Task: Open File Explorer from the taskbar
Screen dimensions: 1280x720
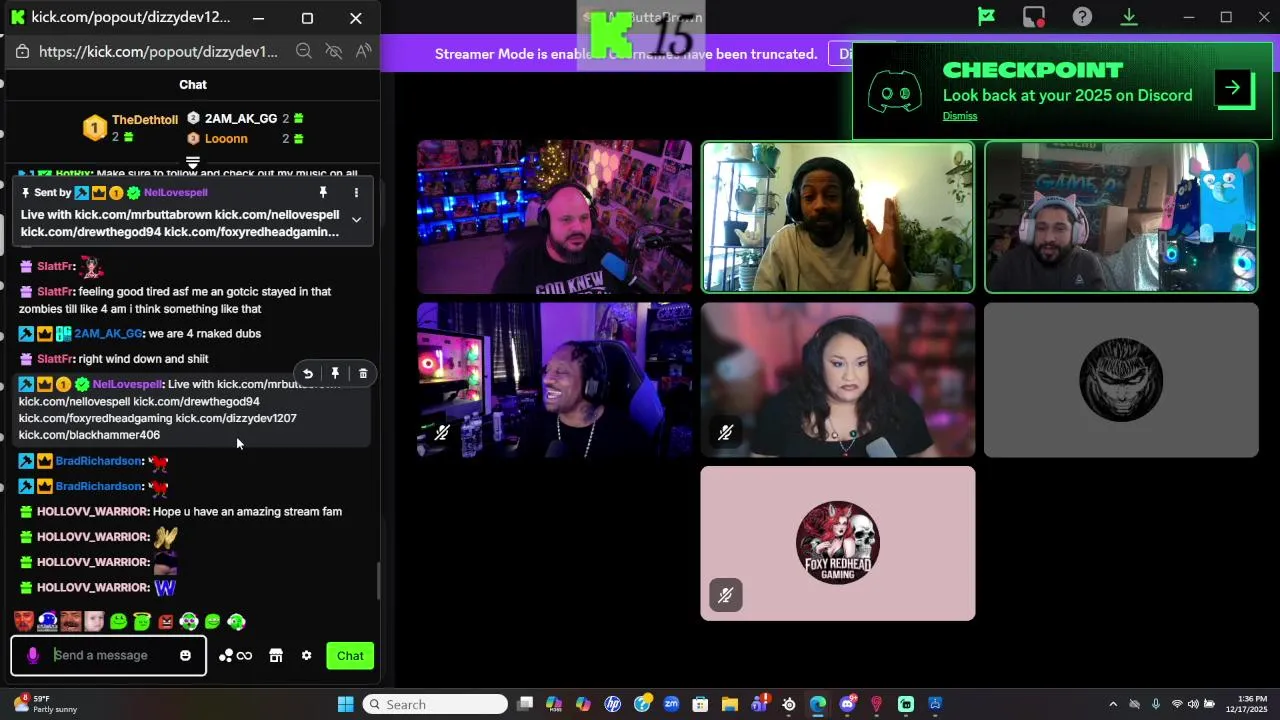Action: 730,704
